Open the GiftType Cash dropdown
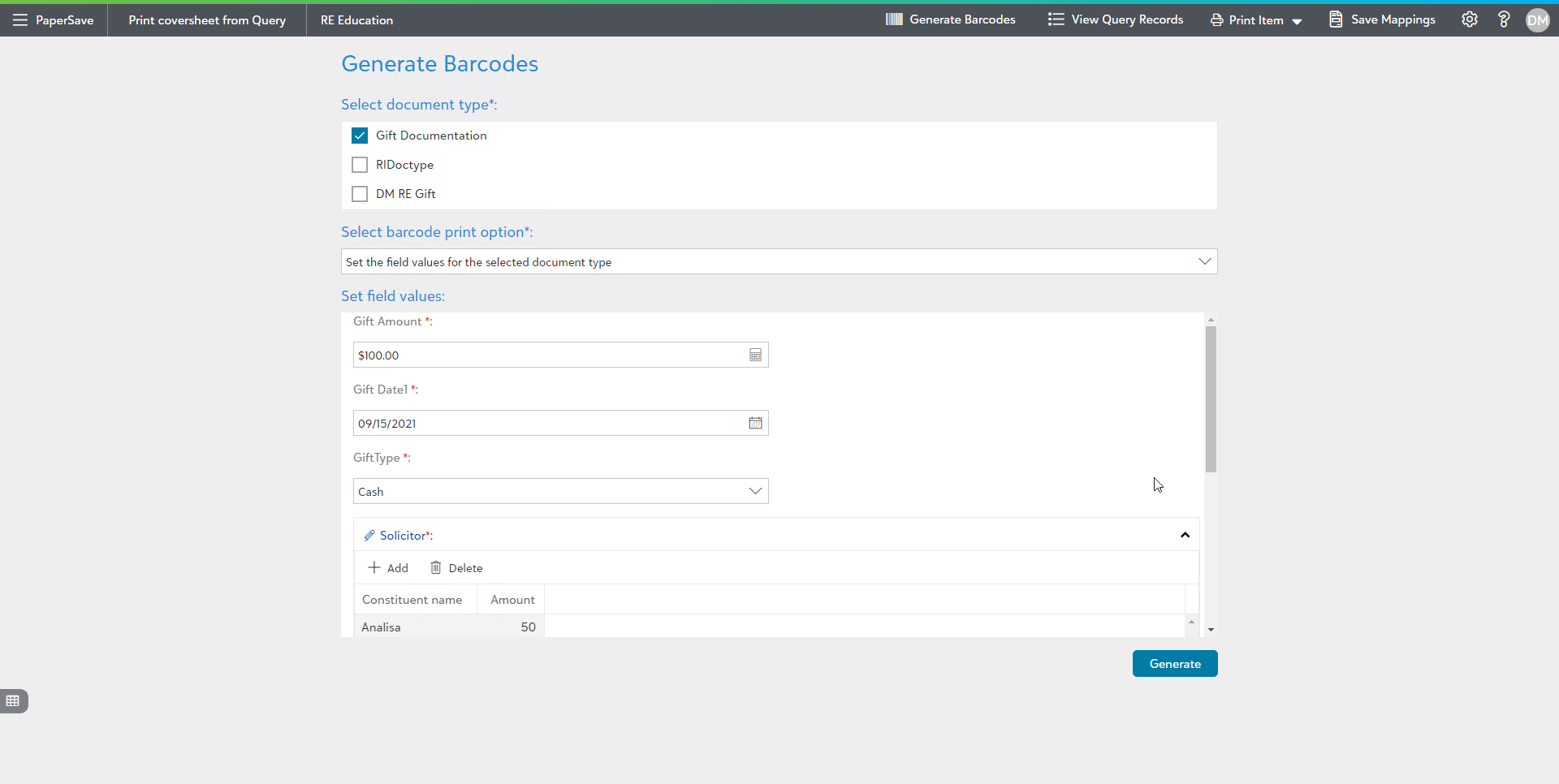Screen dimensions: 1559x784 click(755, 491)
